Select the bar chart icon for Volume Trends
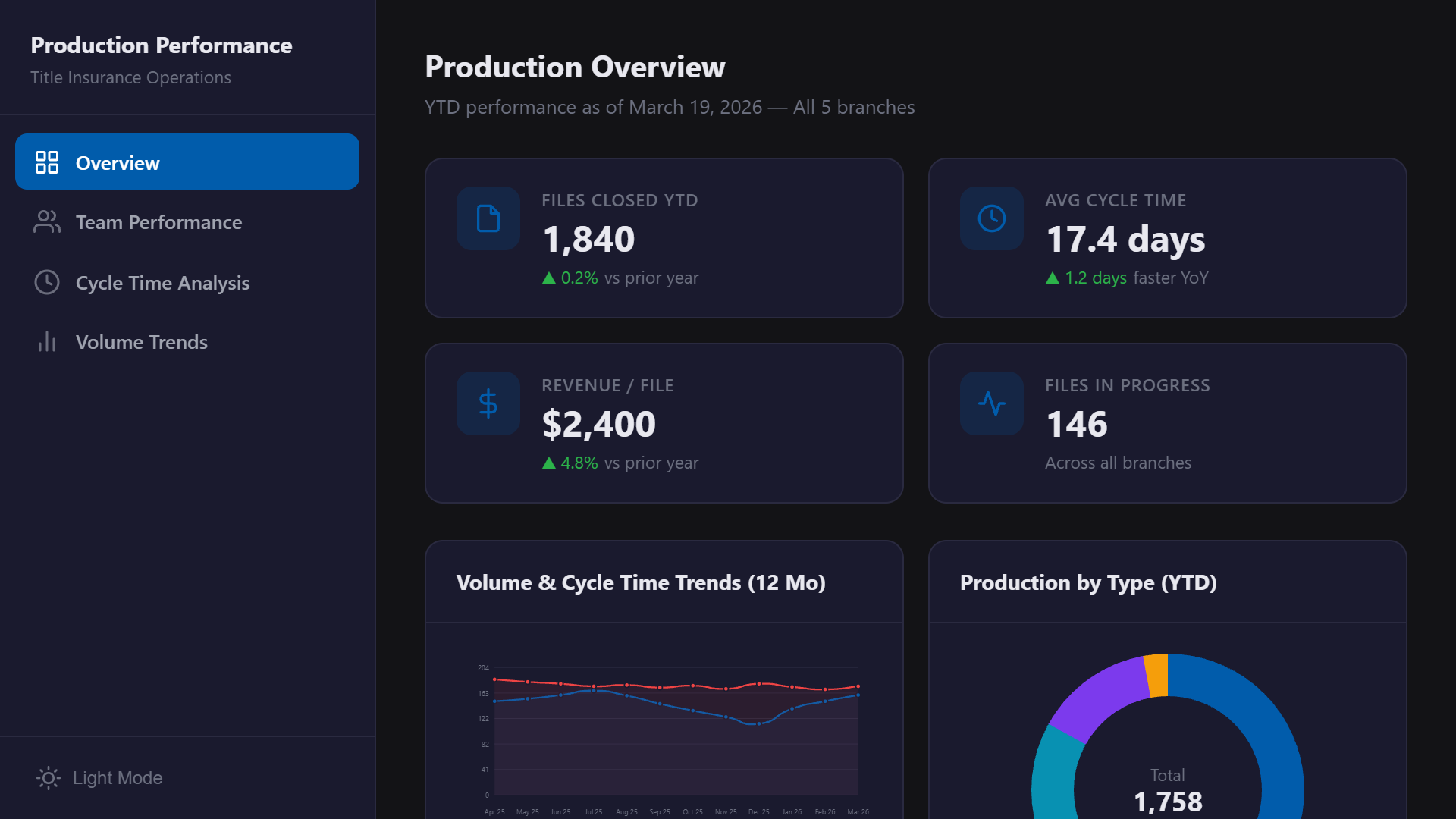The width and height of the screenshot is (1456, 819). point(47,342)
